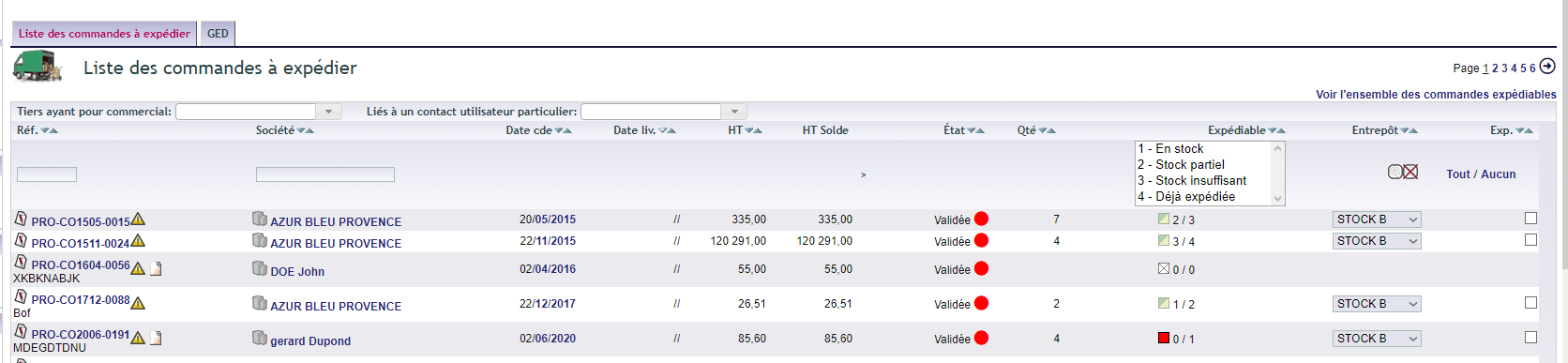
Task: Select the checkbox on gerard Dupond's order
Action: [x=1530, y=337]
